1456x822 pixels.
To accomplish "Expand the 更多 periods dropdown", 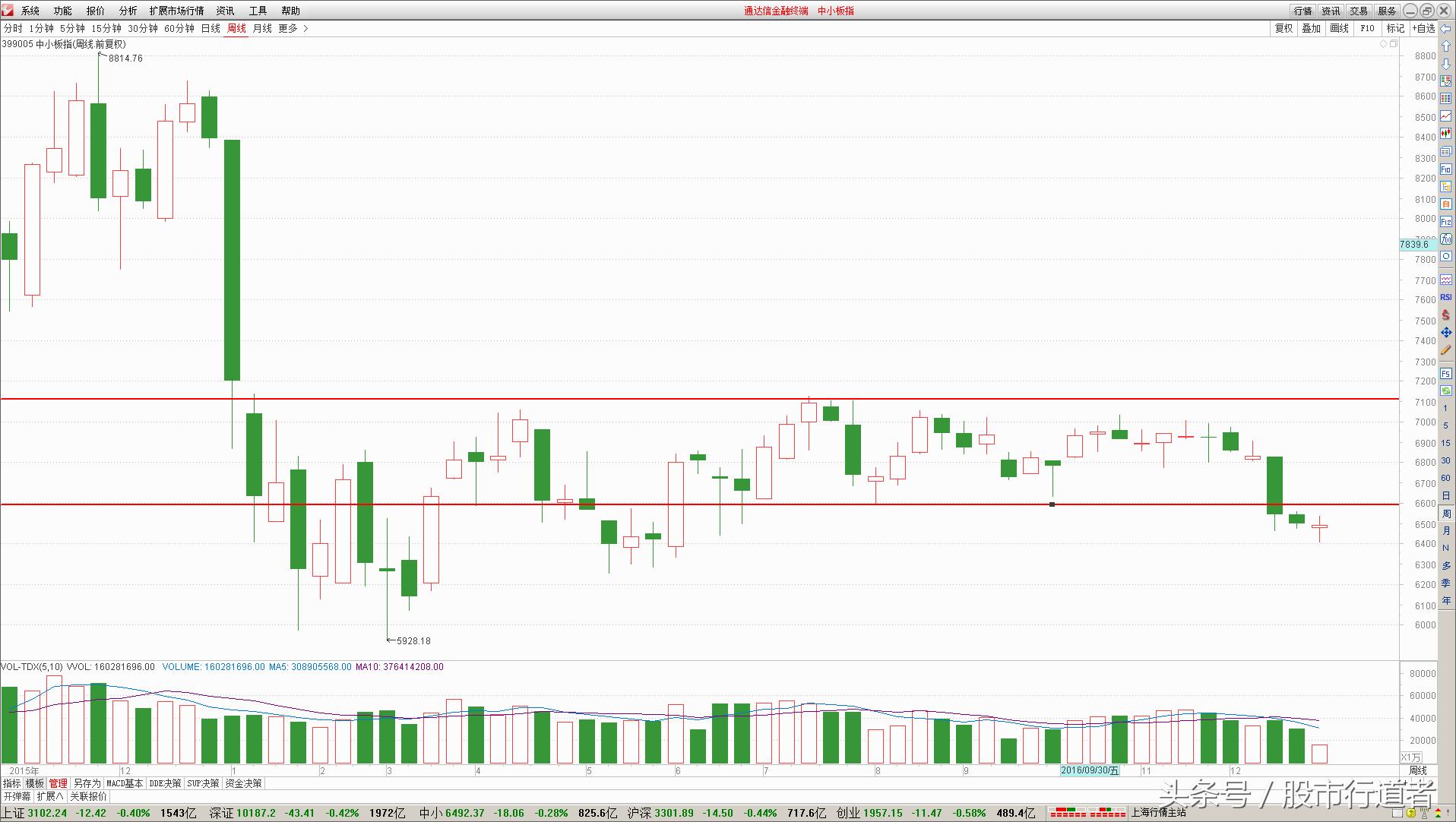I will (x=293, y=29).
